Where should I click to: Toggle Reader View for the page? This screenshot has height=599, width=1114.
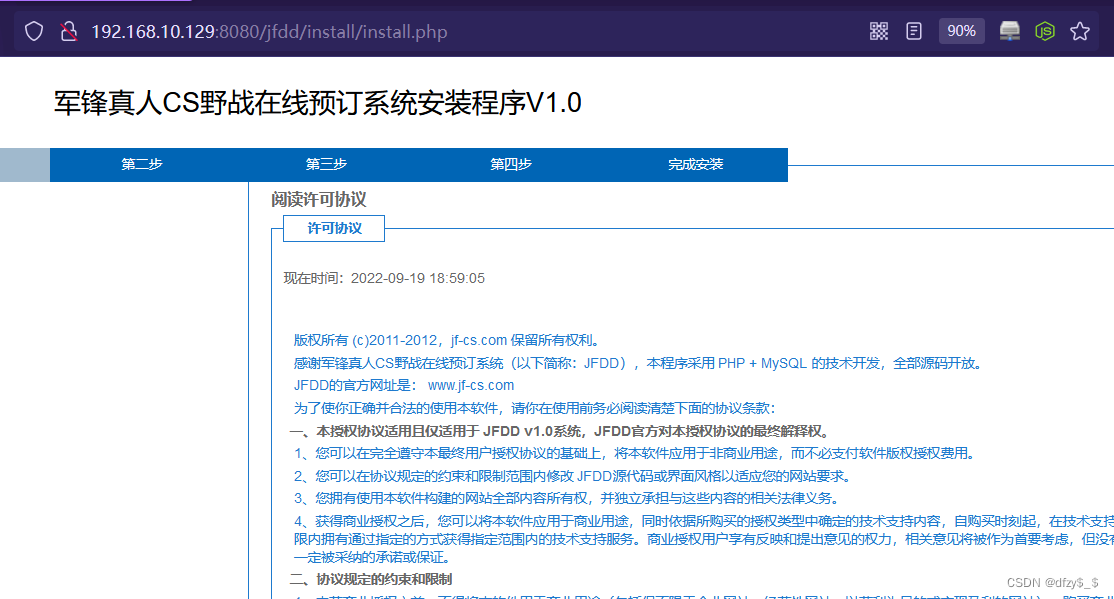pyautogui.click(x=913, y=30)
